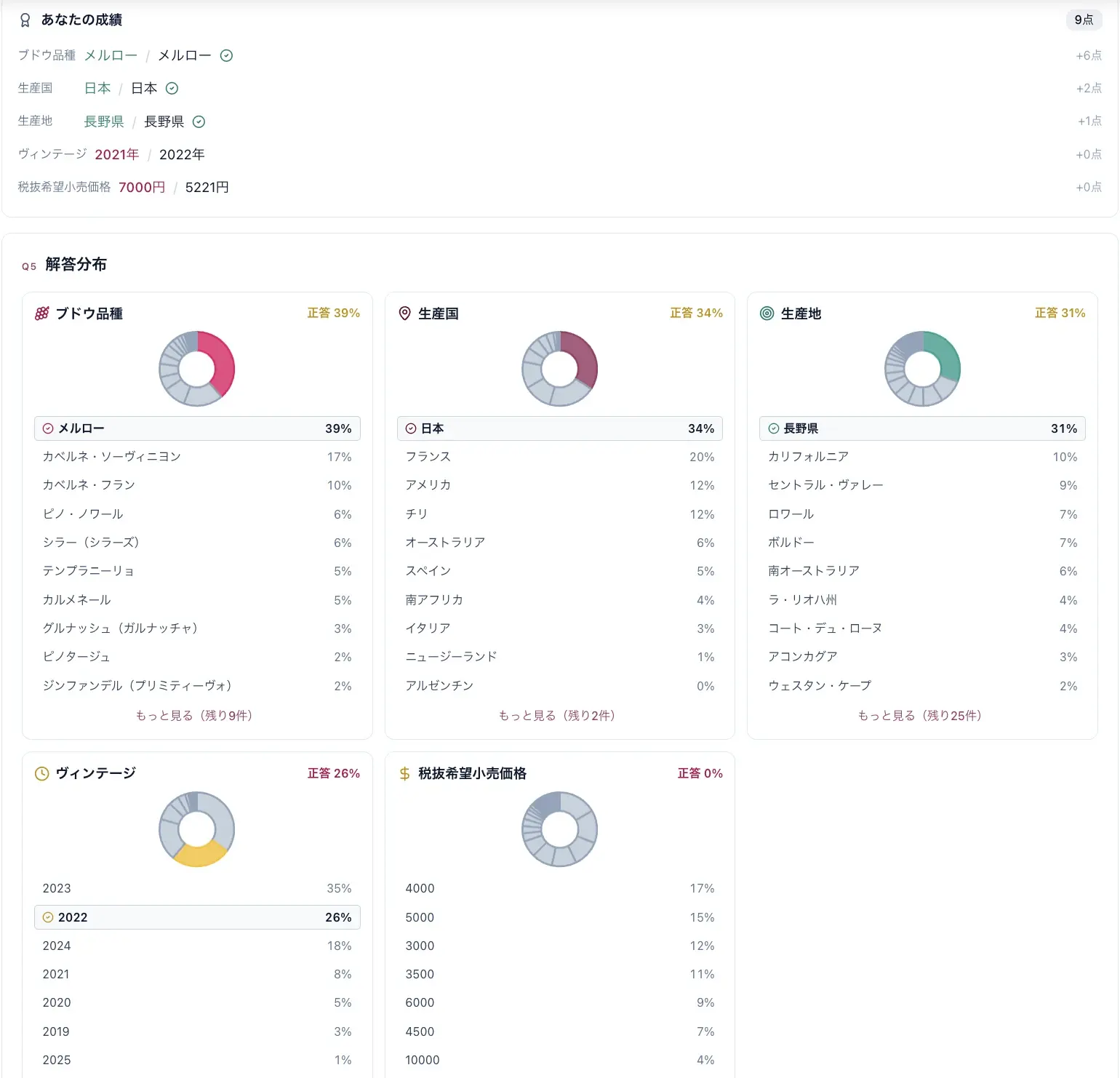Click the check icon after 日本 in results
The height and width of the screenshot is (1078, 1120).
[172, 88]
